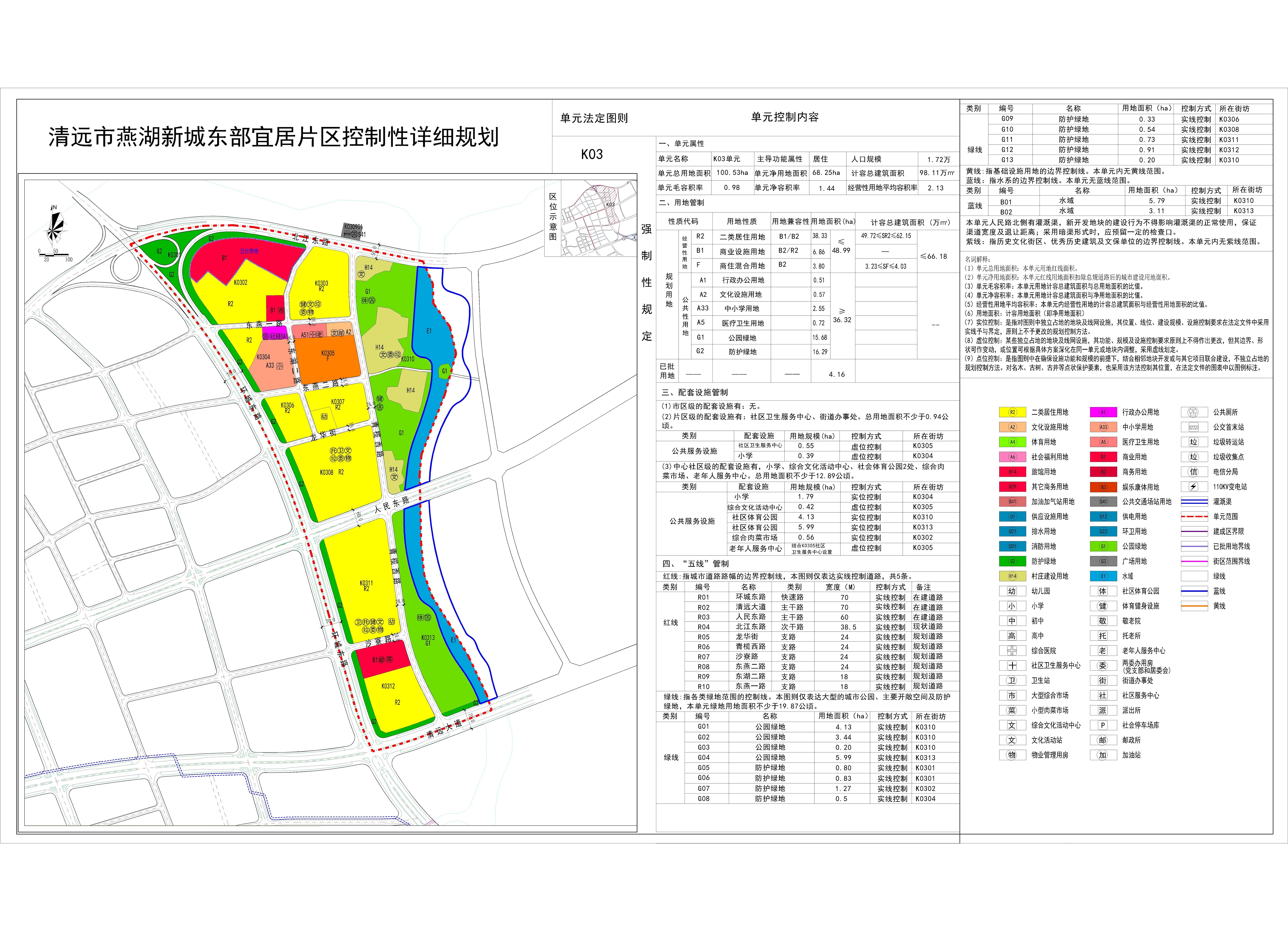Click the 单元范围 red dashed line sample
Viewport: 1288px width, 931px height.
1194,517
